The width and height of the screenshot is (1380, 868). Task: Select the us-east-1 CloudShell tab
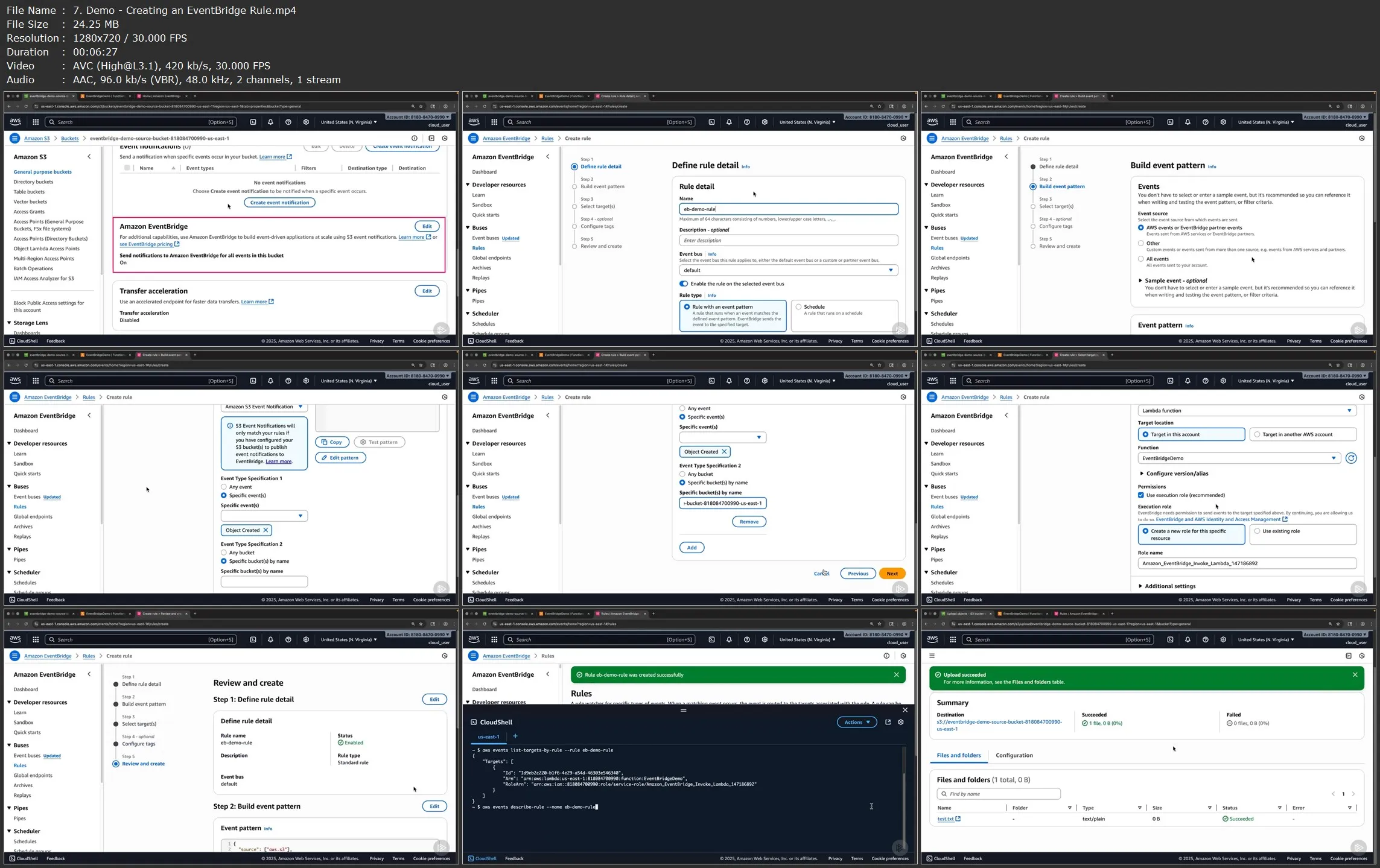pyautogui.click(x=488, y=737)
